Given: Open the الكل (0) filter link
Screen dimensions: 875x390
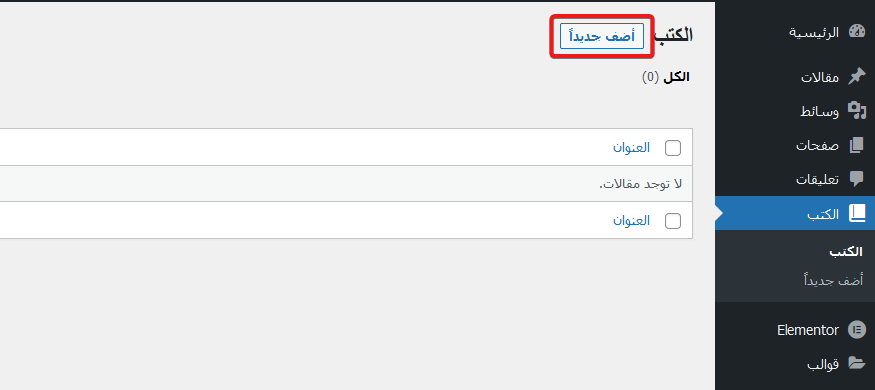Looking at the screenshot, I should point(666,78).
